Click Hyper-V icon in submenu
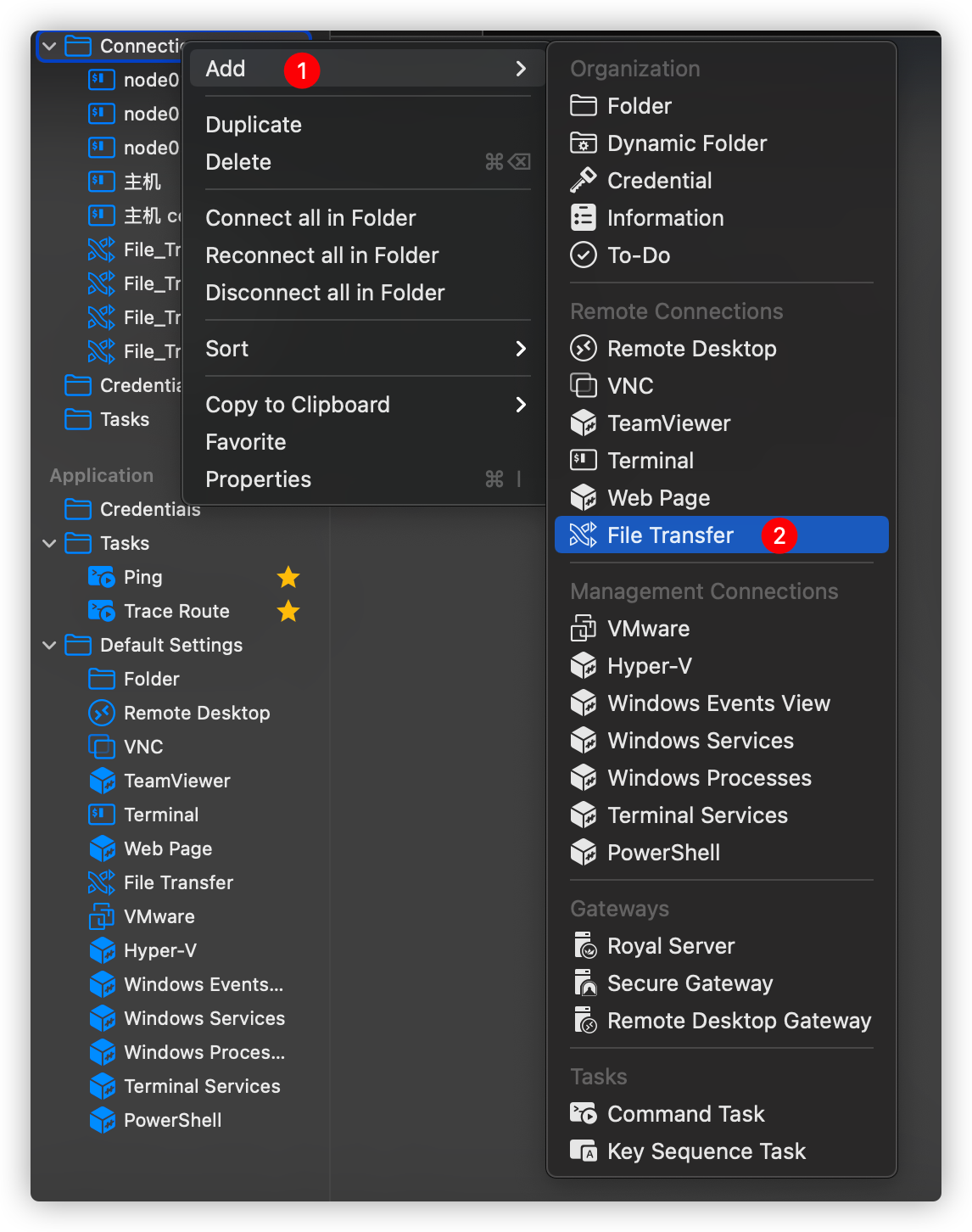Image resolution: width=972 pixels, height=1232 pixels. [584, 666]
